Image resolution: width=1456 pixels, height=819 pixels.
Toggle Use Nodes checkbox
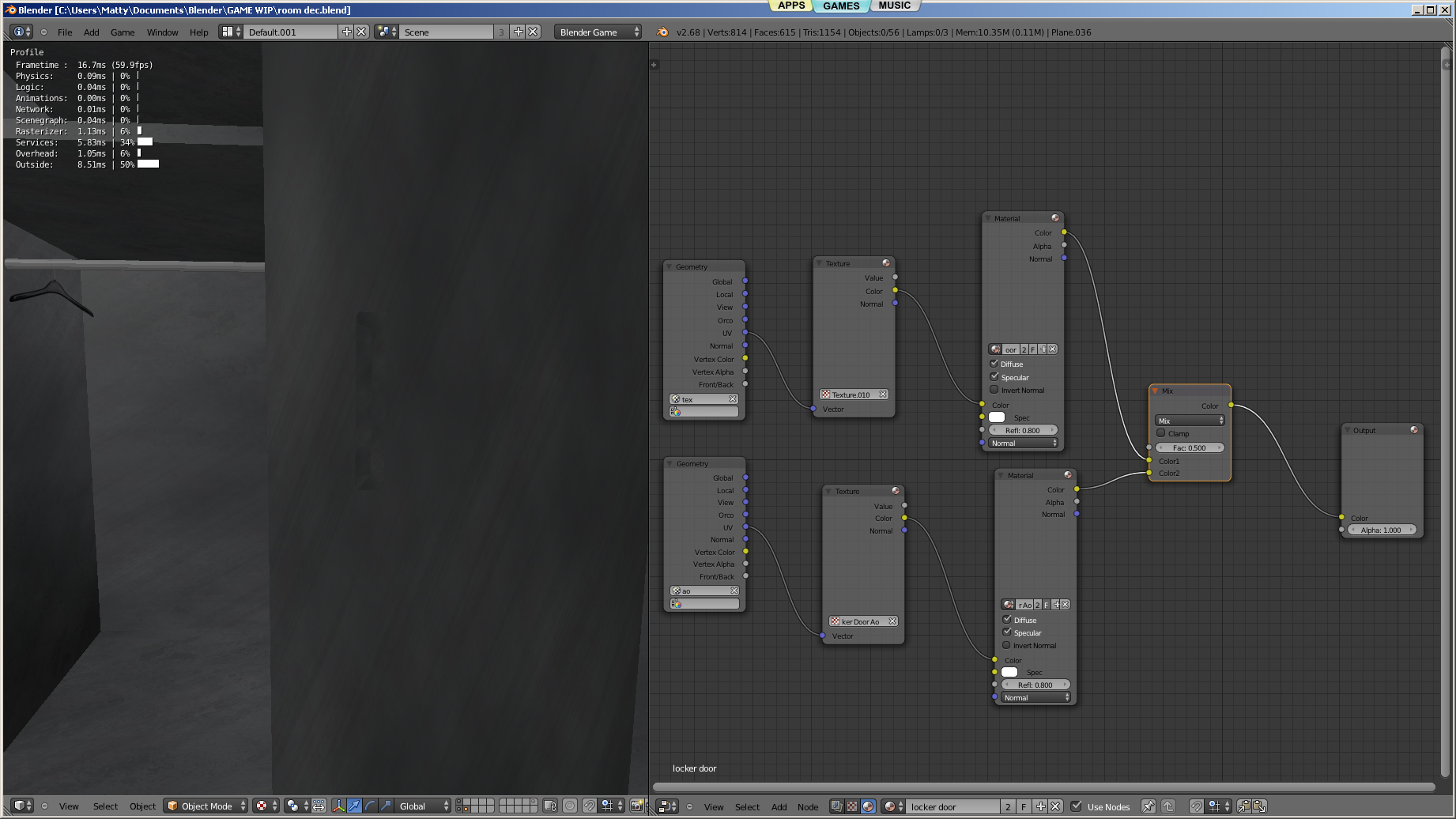(1077, 806)
